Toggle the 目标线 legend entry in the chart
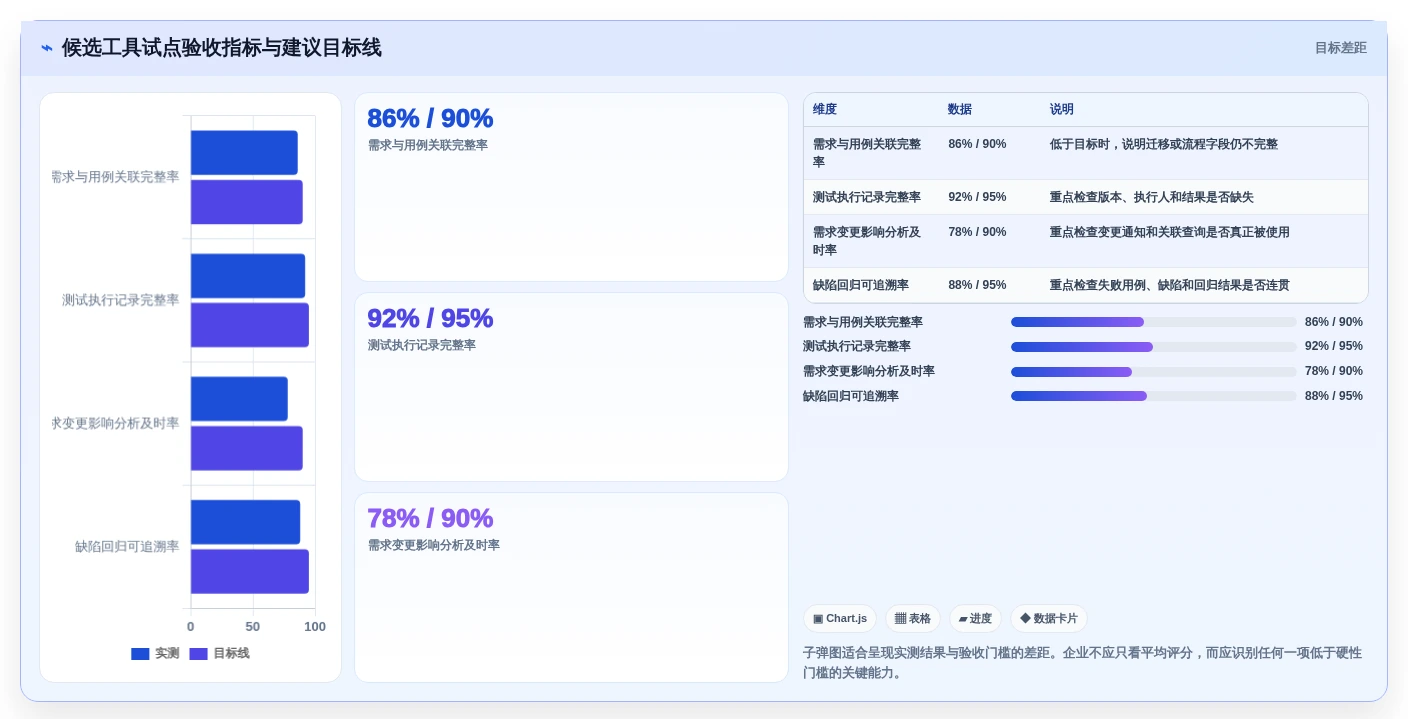 tap(219, 653)
